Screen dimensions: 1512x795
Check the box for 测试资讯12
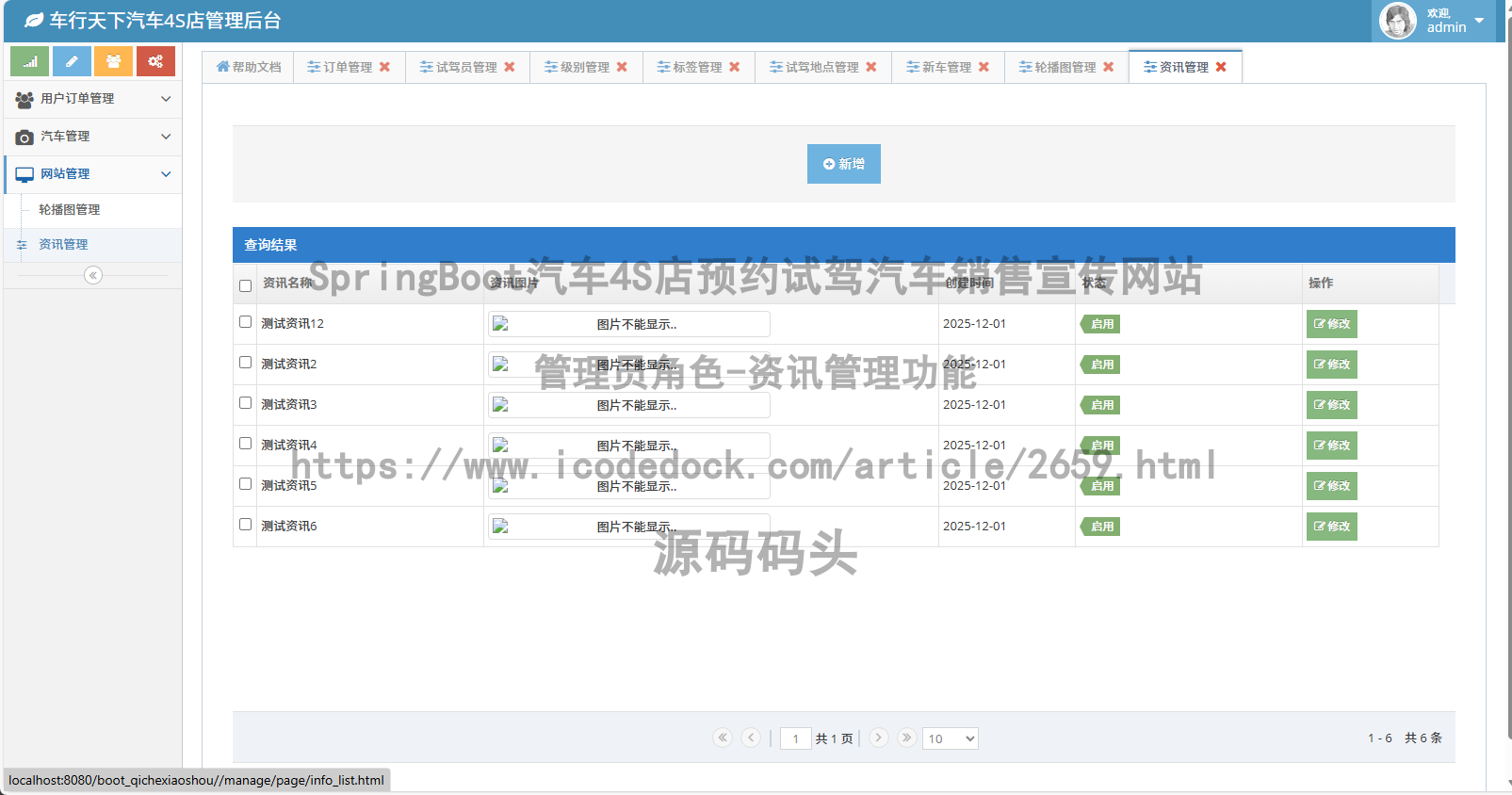pos(245,322)
